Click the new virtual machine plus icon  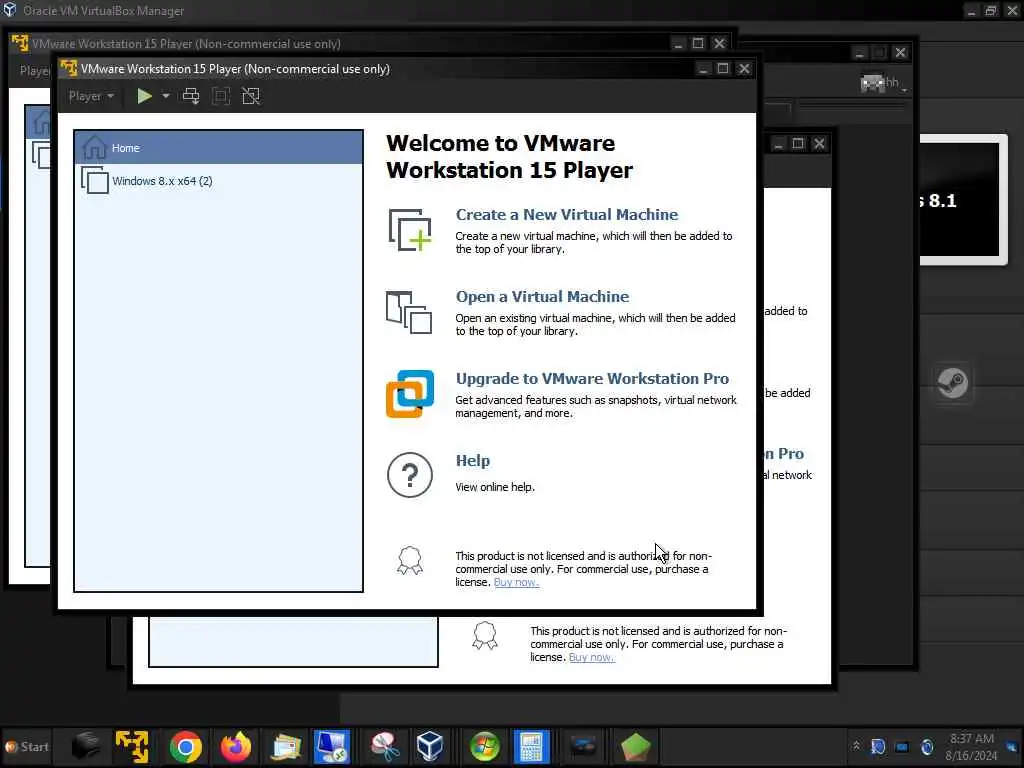tap(410, 230)
